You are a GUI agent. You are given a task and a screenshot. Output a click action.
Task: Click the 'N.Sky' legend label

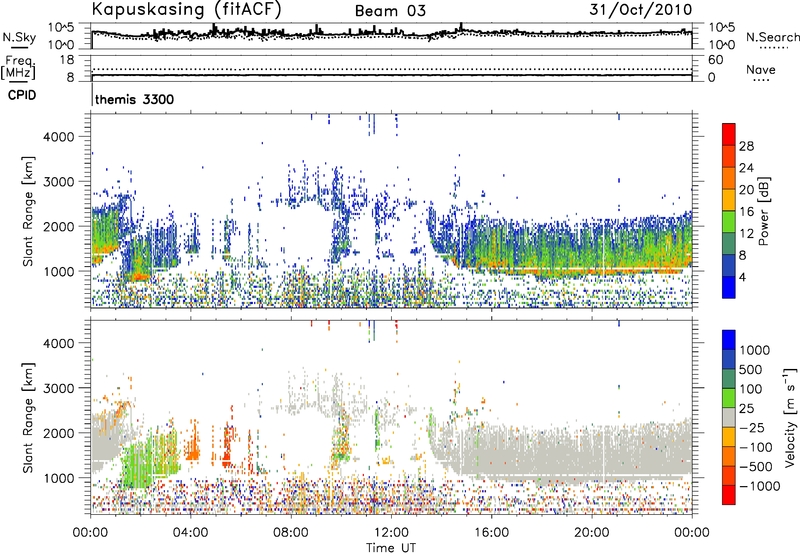[x=19, y=37]
